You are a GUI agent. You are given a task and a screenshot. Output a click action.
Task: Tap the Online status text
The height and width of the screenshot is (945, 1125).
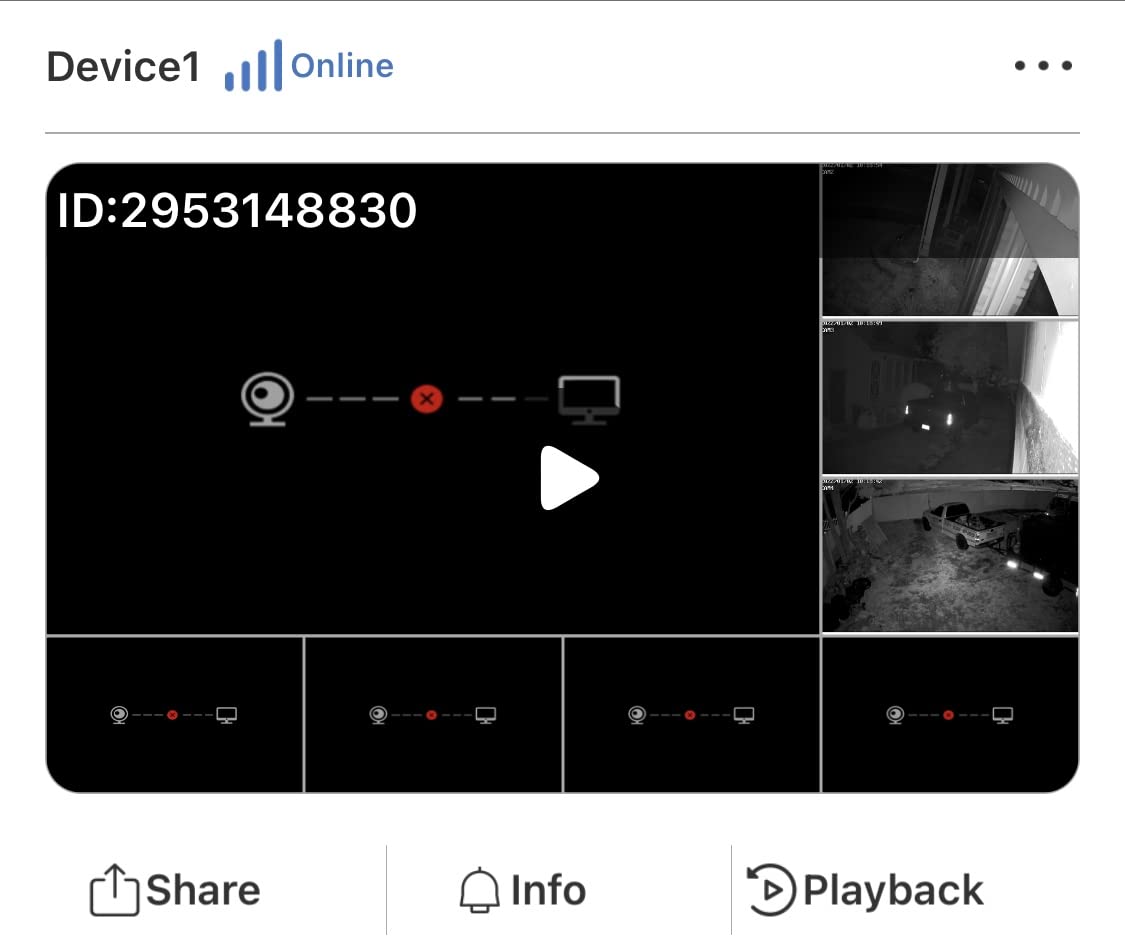[x=342, y=66]
